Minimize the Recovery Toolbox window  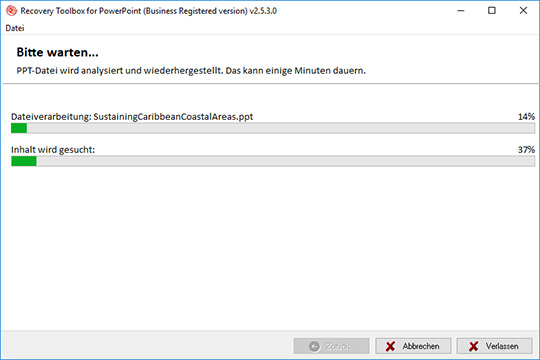point(460,11)
